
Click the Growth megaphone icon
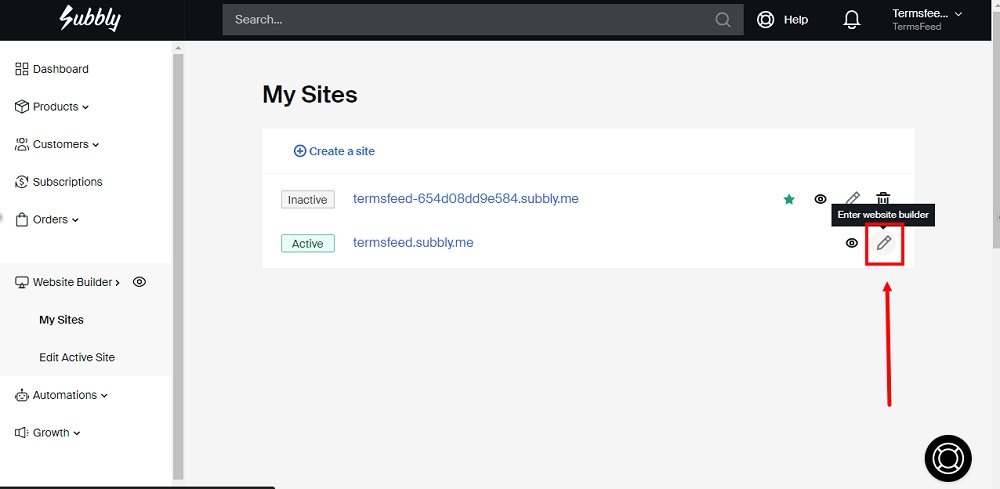22,433
